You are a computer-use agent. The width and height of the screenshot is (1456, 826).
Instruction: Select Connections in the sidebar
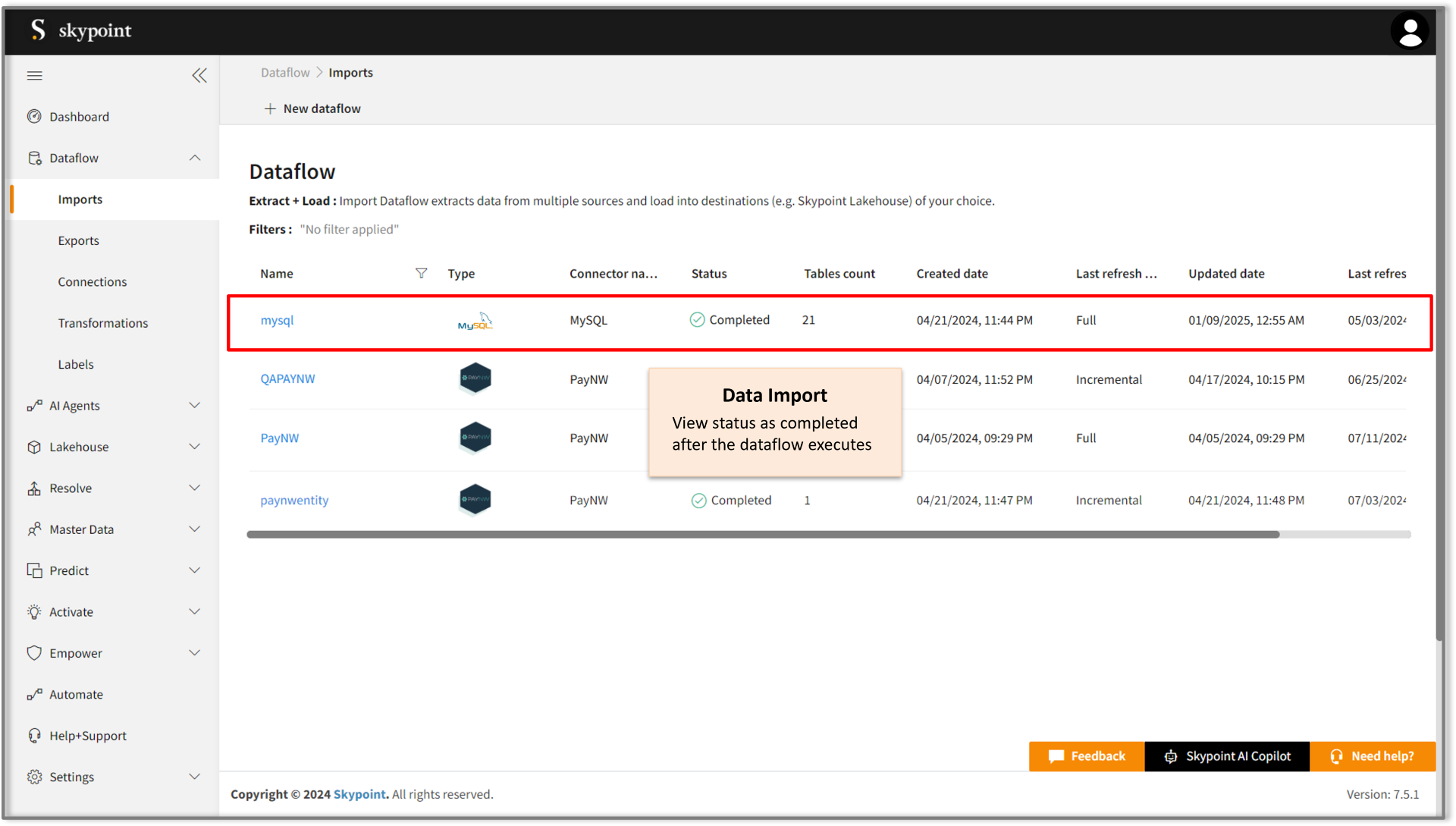(x=92, y=281)
